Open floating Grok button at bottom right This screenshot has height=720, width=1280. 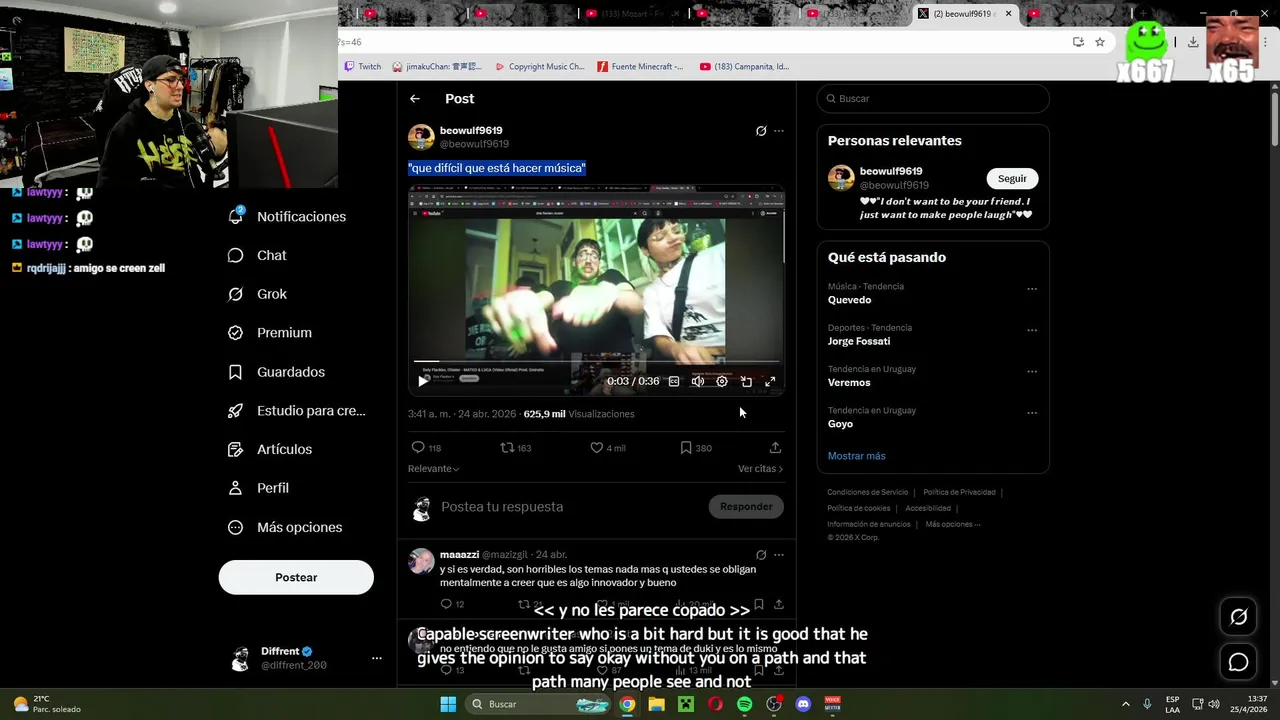pyautogui.click(x=1238, y=617)
